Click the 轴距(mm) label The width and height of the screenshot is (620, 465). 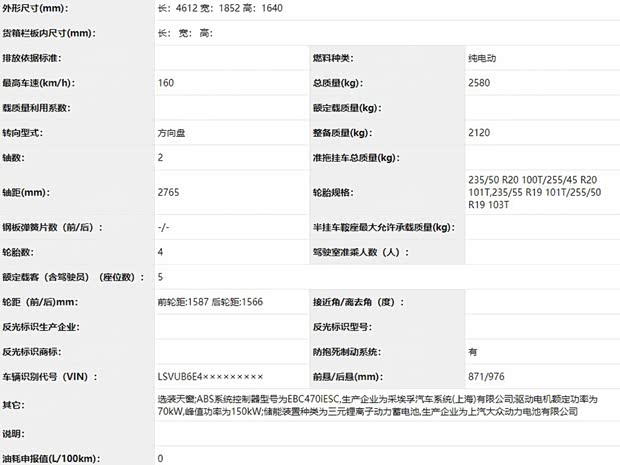(26, 193)
